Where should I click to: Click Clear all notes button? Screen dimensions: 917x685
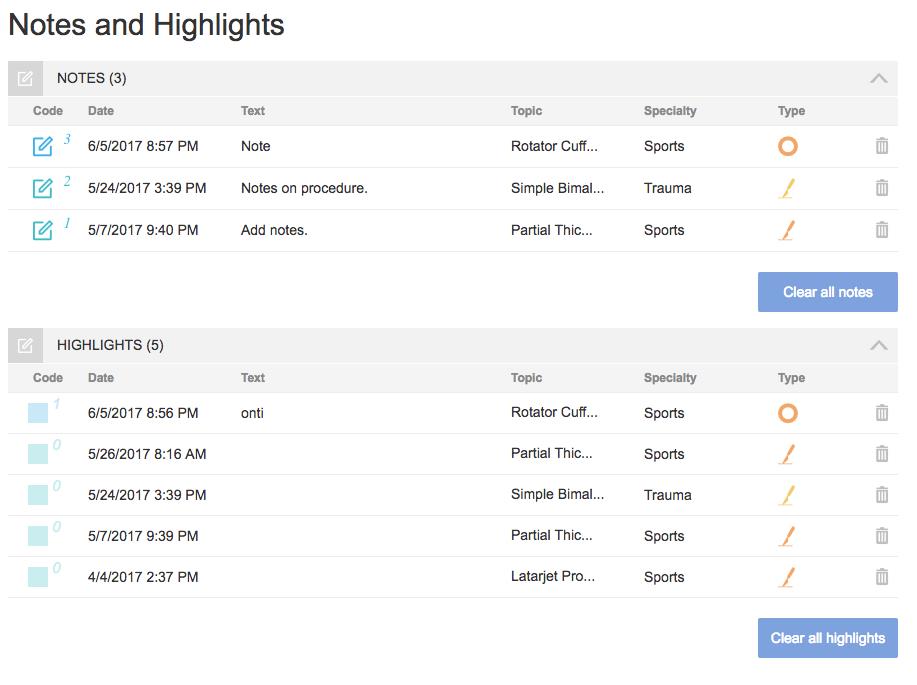pos(828,292)
